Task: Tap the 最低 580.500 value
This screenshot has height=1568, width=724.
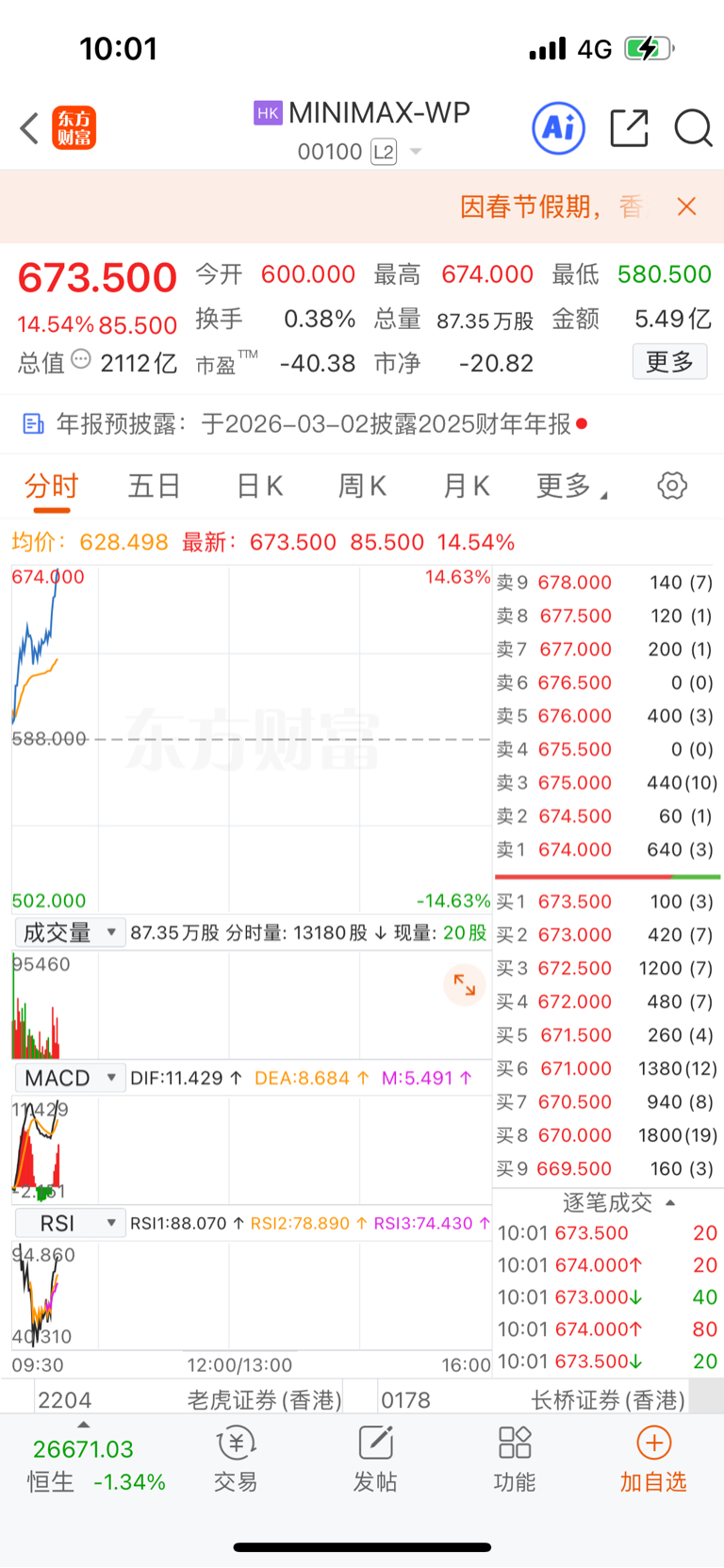Action: [665, 274]
